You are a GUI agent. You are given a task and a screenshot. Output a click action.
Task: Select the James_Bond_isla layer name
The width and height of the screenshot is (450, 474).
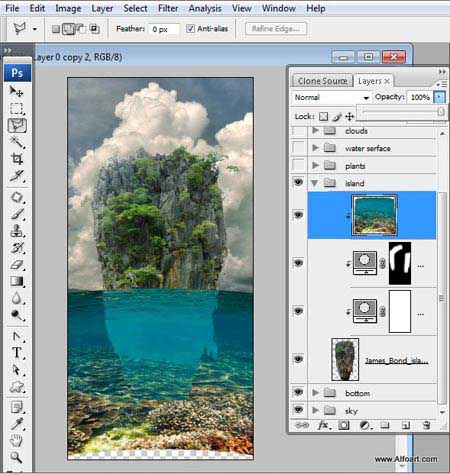[x=396, y=360]
